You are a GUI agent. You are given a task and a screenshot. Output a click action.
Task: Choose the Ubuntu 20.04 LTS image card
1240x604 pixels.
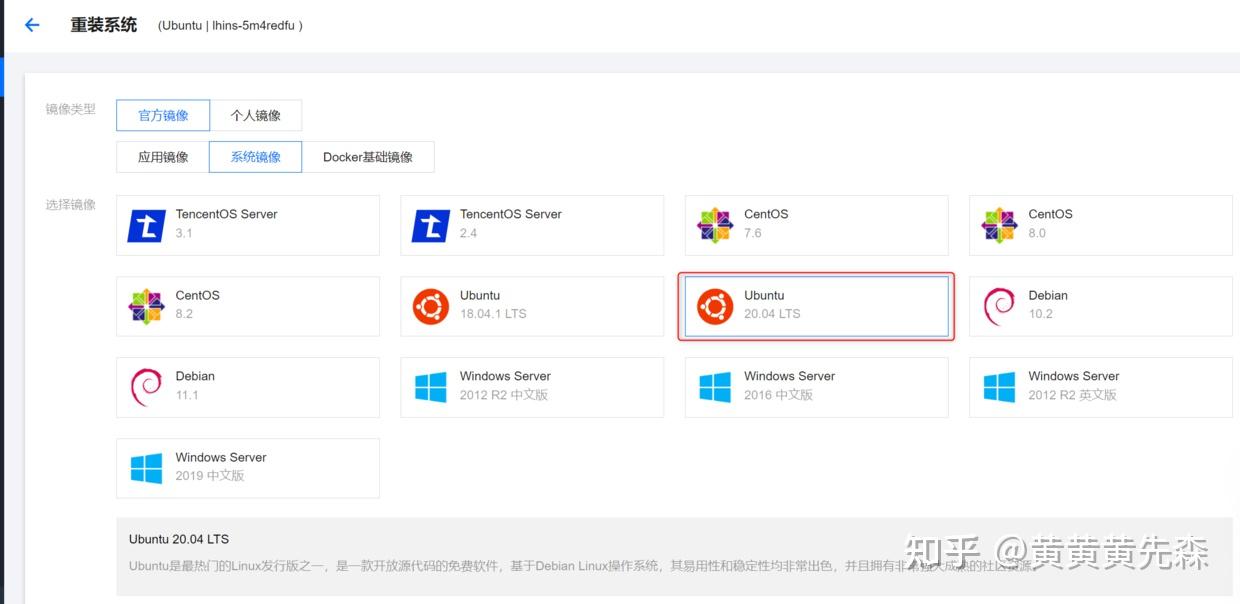click(816, 306)
